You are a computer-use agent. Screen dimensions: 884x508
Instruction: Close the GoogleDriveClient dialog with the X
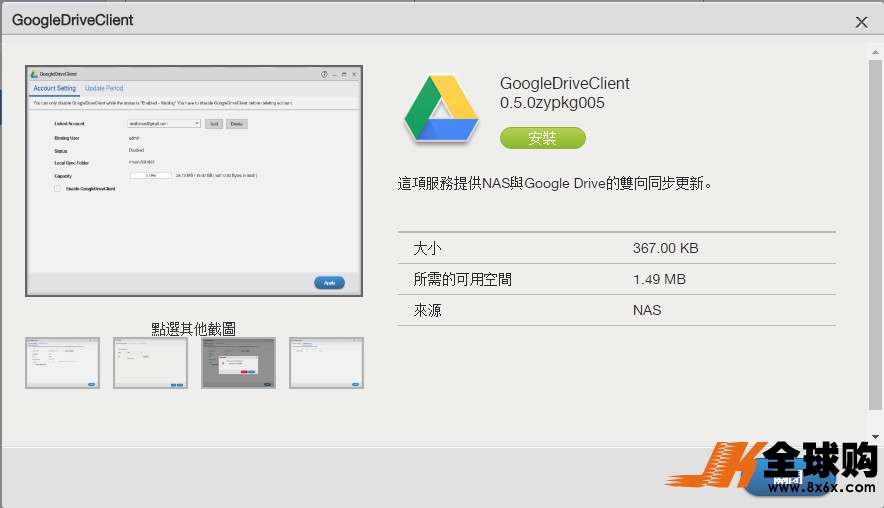pos(861,21)
